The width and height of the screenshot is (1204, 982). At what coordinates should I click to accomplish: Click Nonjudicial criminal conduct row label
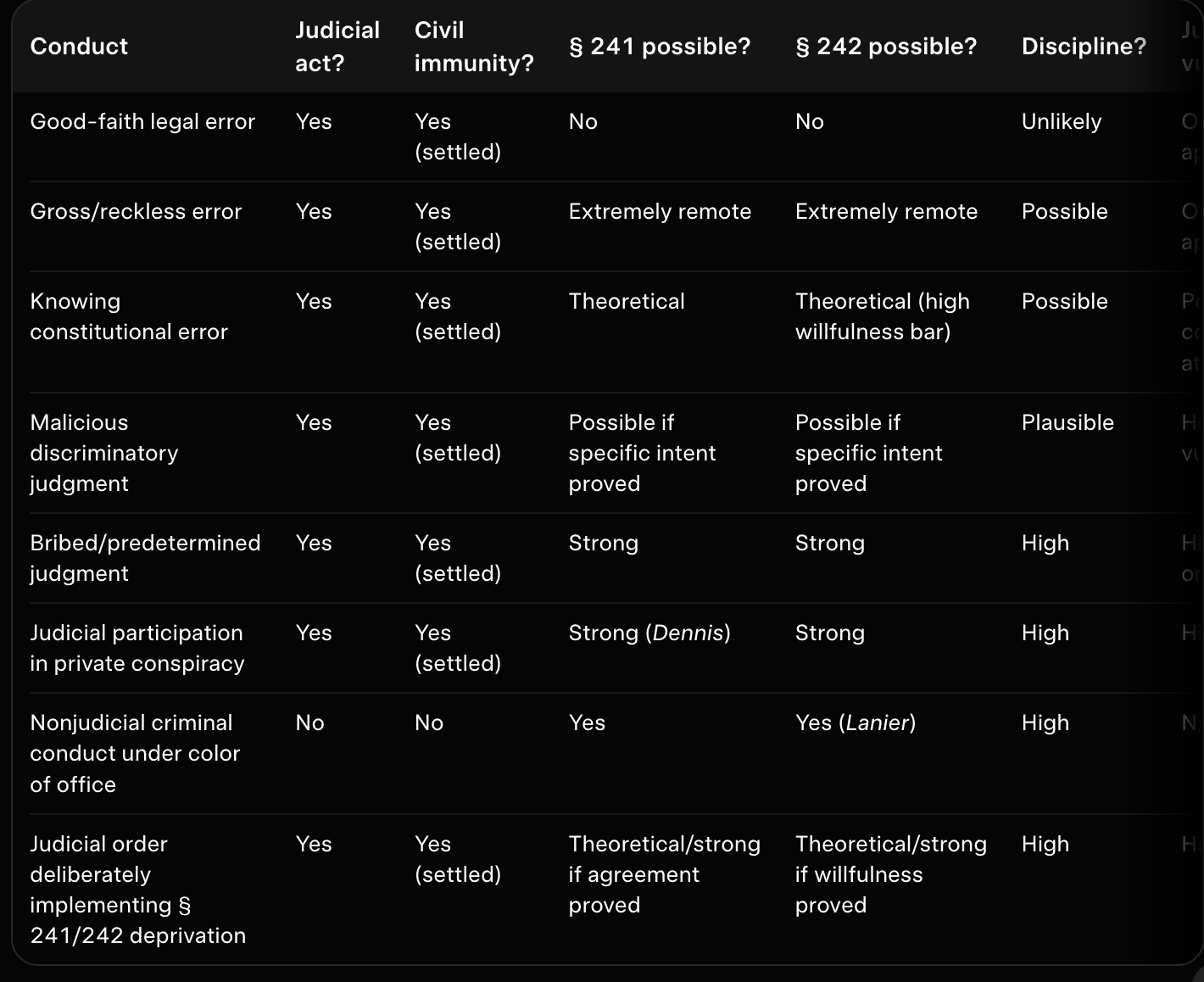pos(135,754)
